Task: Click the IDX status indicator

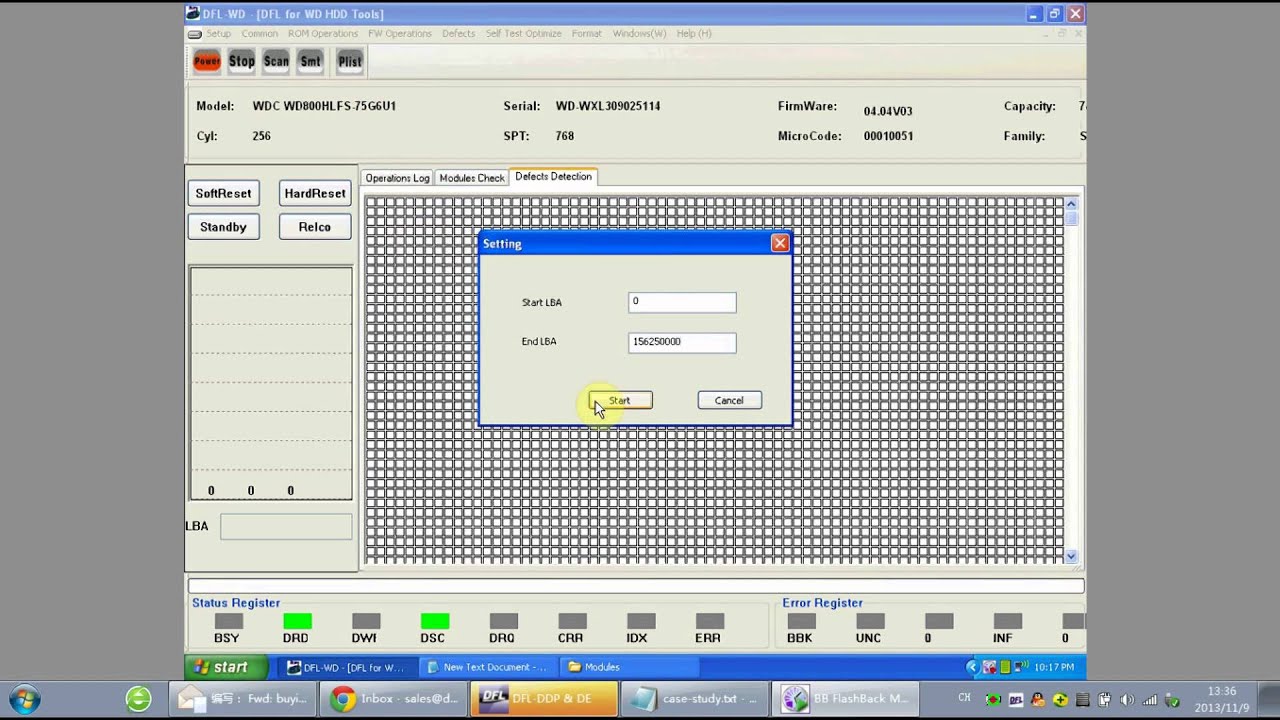Action: pyautogui.click(x=641, y=621)
